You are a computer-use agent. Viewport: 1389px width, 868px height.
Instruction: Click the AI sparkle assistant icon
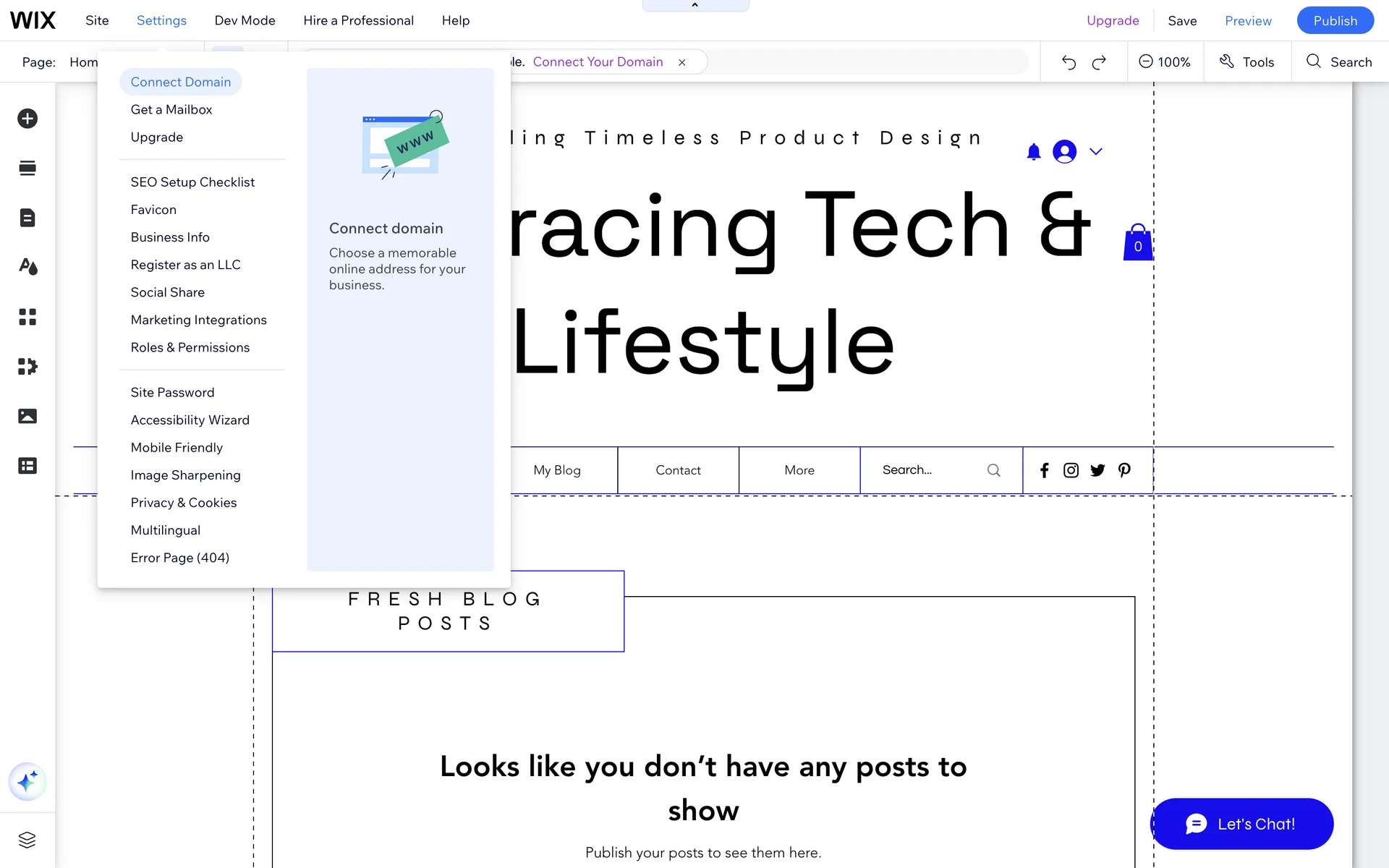[x=27, y=781]
